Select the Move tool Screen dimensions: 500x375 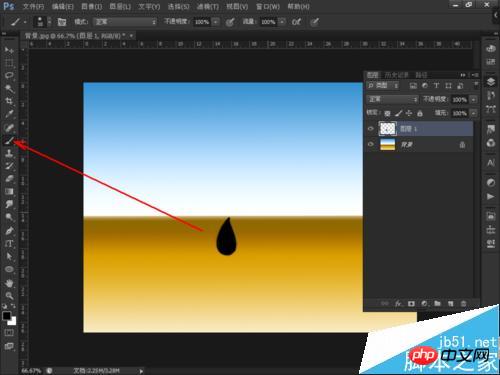[9, 50]
